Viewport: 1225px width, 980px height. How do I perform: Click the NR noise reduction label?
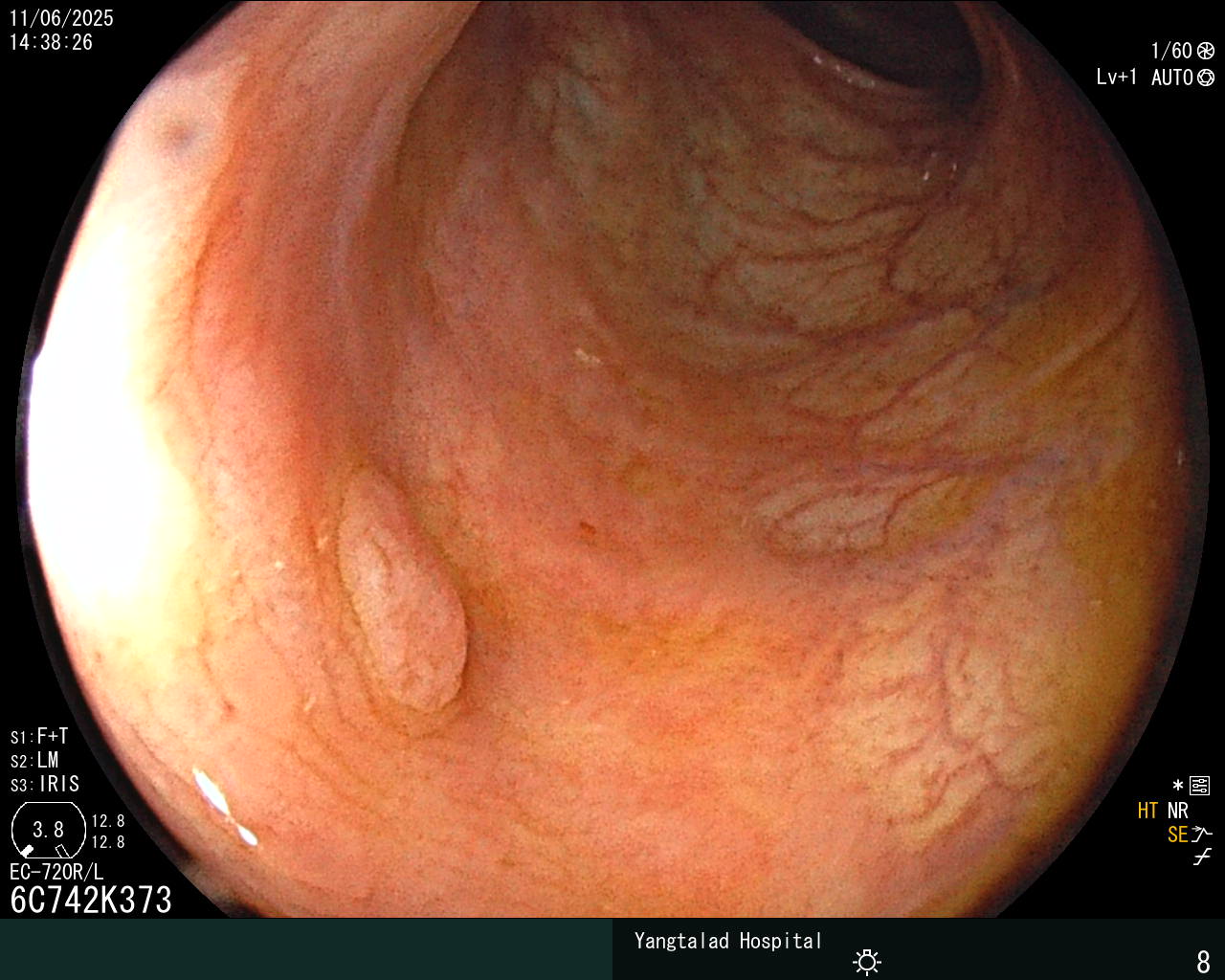(1177, 811)
